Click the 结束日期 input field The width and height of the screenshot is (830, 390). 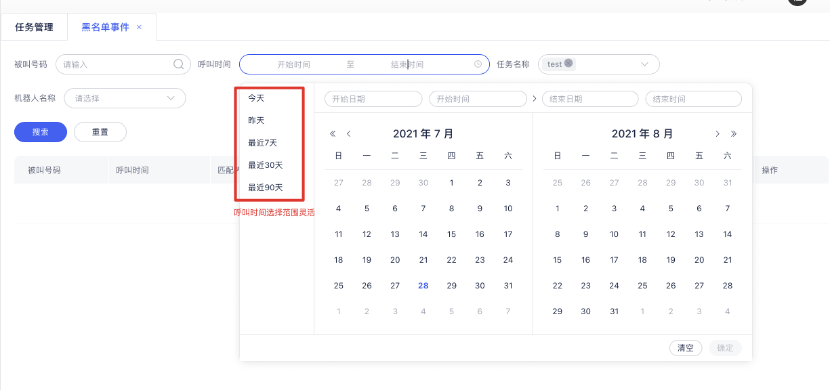[x=590, y=99]
